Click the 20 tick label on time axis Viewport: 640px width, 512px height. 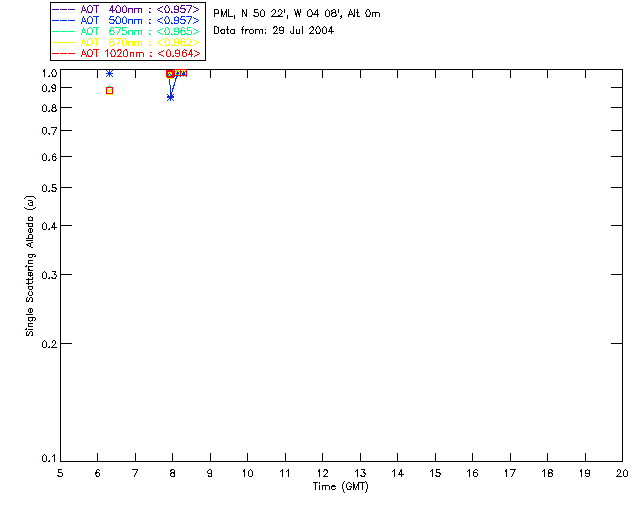tap(622, 472)
